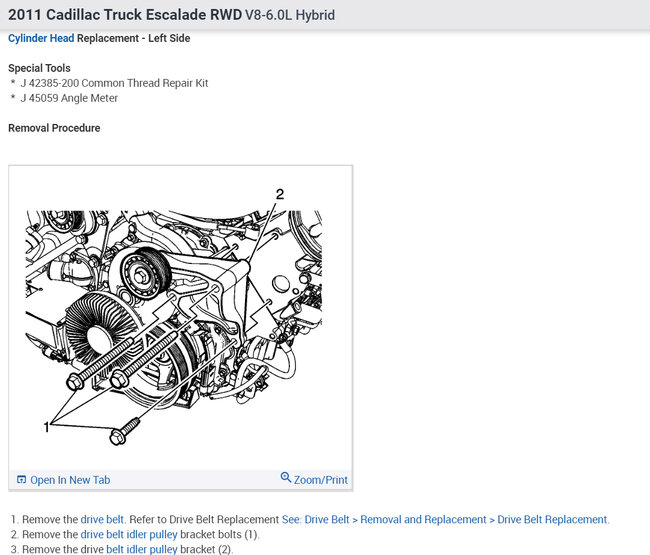Select 'J 45059 Angle Meter' line
The height and width of the screenshot is (555, 650).
69,98
